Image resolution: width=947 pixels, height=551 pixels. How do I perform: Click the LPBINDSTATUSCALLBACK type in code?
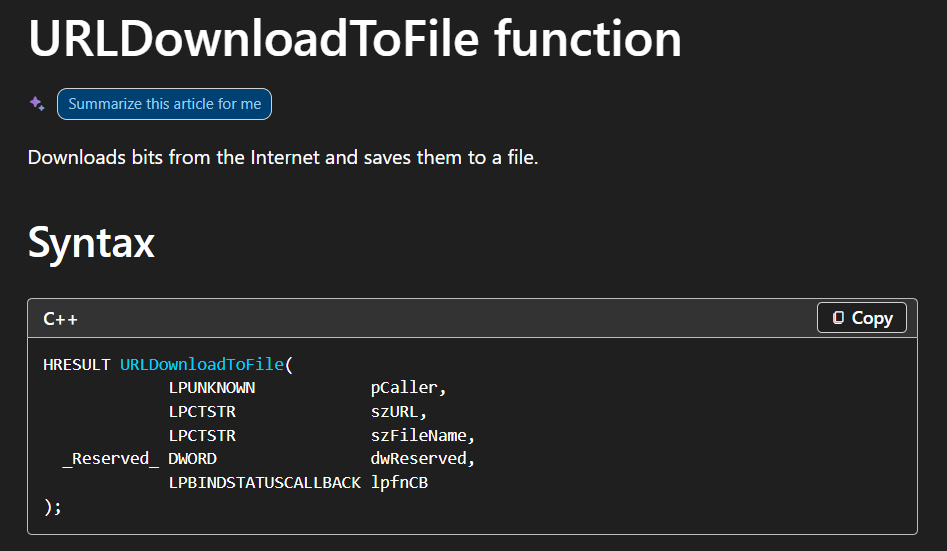tap(264, 483)
